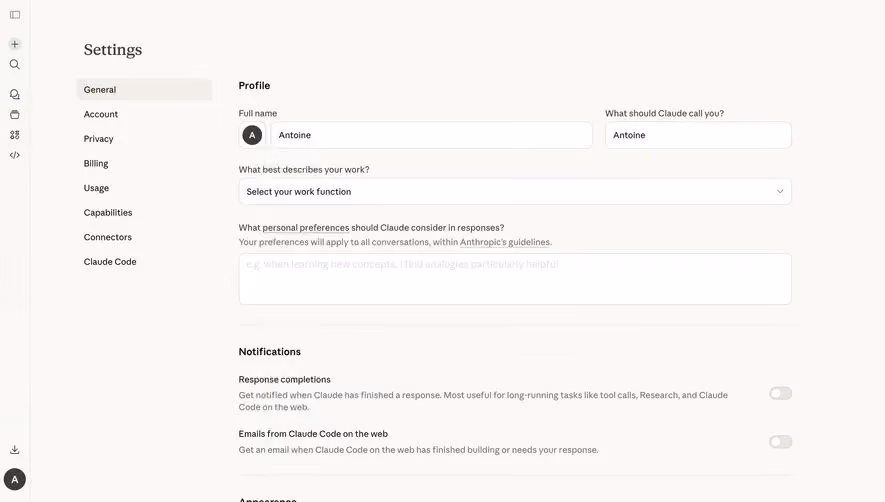This screenshot has height=502, width=885.
Task: Open the projects box icon
Action: [15, 115]
